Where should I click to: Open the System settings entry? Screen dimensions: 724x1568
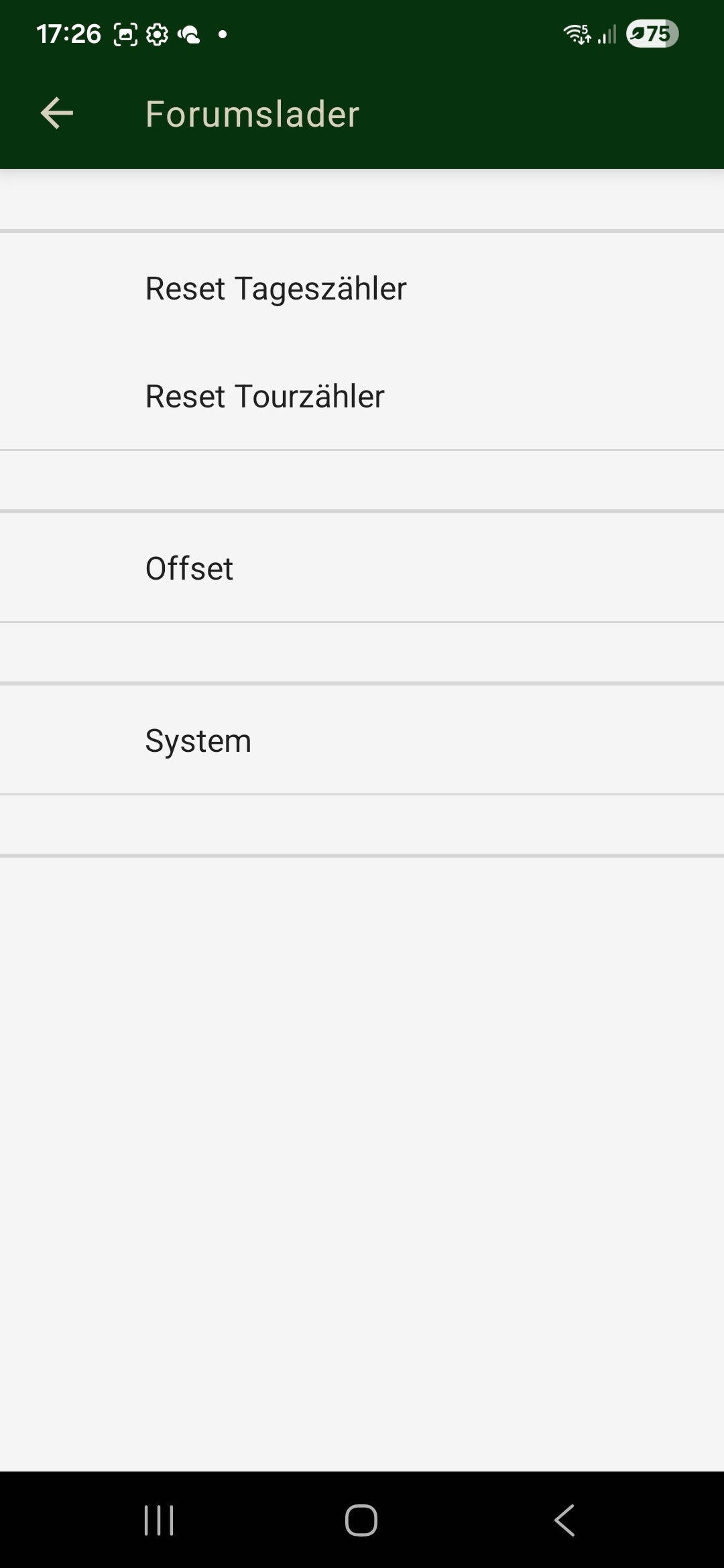tap(198, 740)
